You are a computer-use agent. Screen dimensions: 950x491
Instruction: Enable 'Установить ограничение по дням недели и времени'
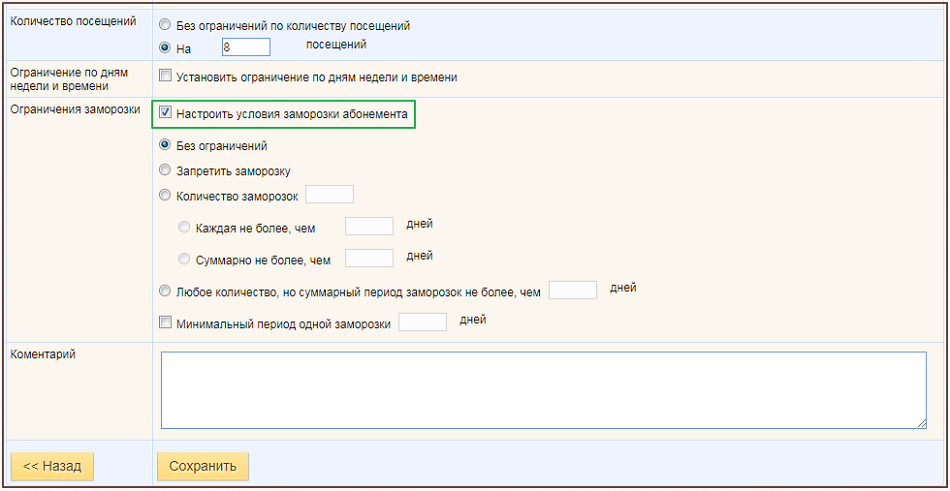coord(165,76)
